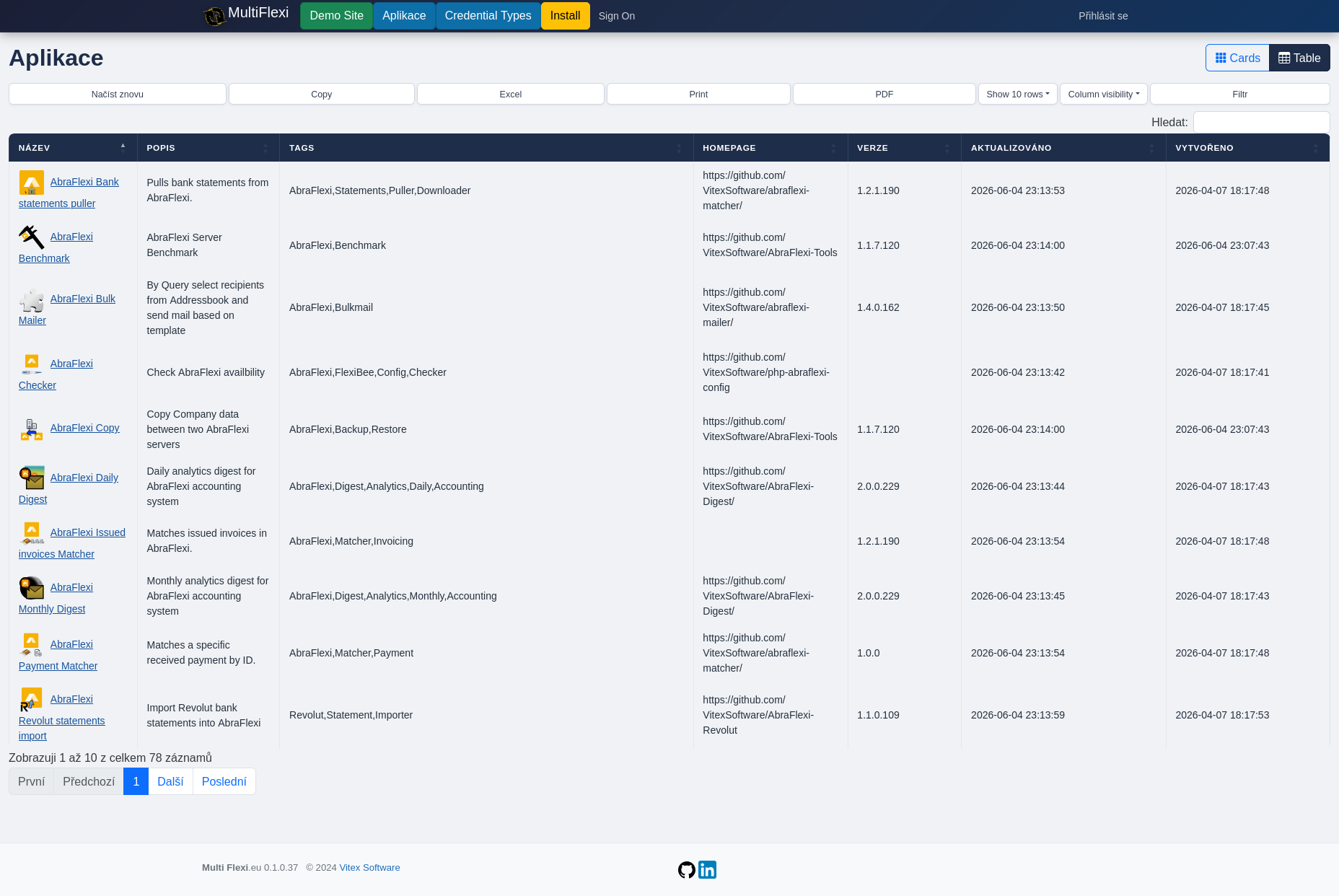This screenshot has width=1339, height=896.
Task: Switch to Cards view
Action: pyautogui.click(x=1237, y=58)
